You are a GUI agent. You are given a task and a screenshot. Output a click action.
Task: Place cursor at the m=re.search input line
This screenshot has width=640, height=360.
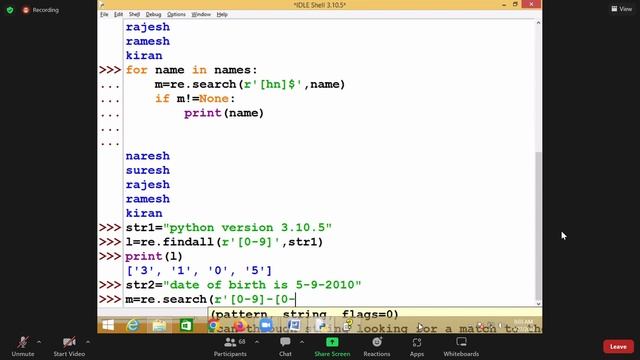(210, 299)
